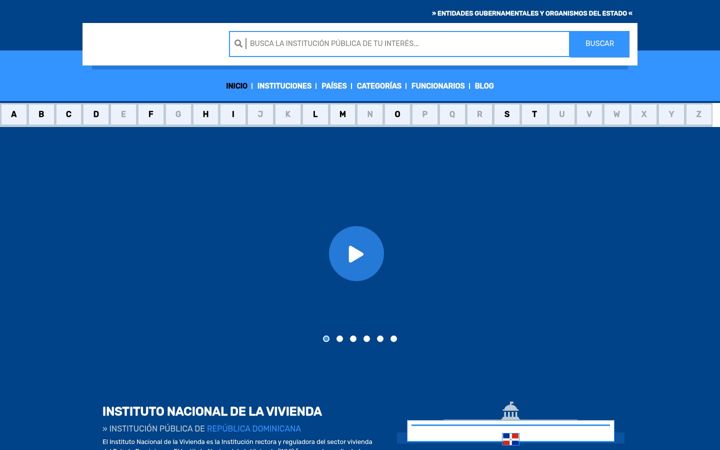
Task: Go to sixth carousel slide dot
Action: [x=394, y=339]
